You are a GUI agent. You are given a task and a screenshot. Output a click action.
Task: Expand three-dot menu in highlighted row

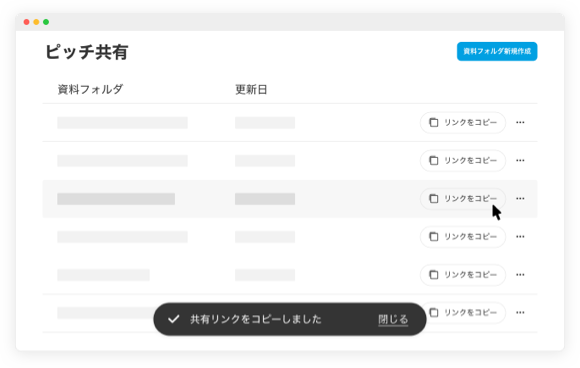click(520, 199)
